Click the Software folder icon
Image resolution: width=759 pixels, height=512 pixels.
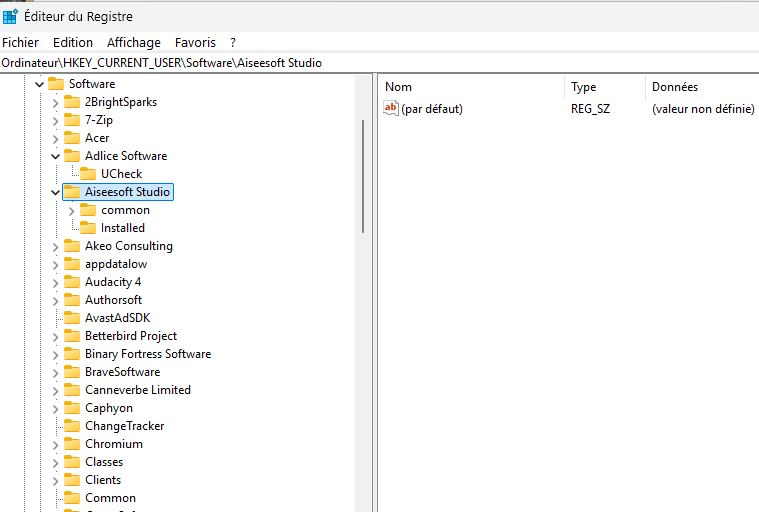tap(56, 84)
